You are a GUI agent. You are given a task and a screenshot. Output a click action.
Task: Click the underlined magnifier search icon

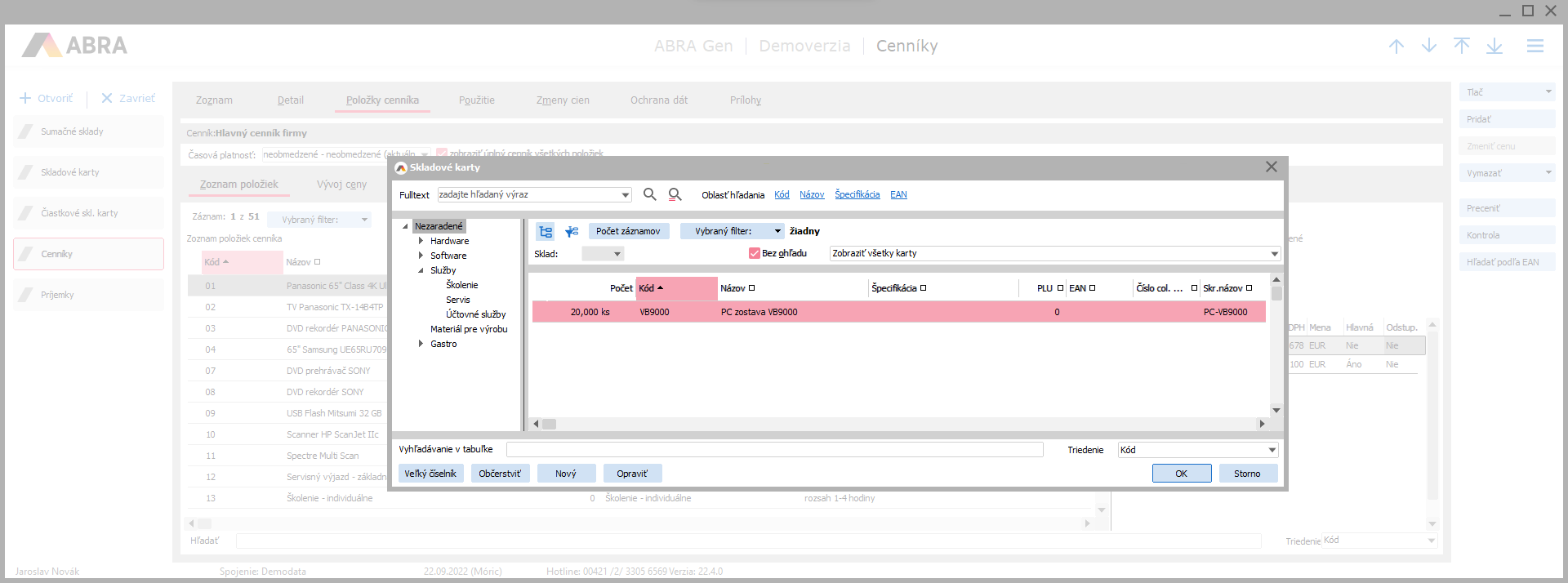point(675,194)
